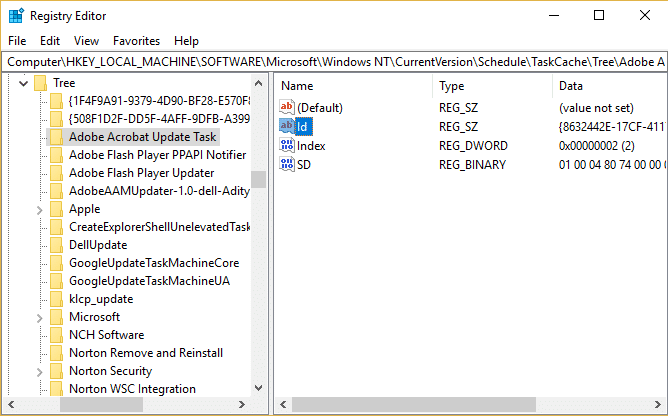Select the Id string value icon
The width and height of the screenshot is (668, 416).
[x=288, y=126]
